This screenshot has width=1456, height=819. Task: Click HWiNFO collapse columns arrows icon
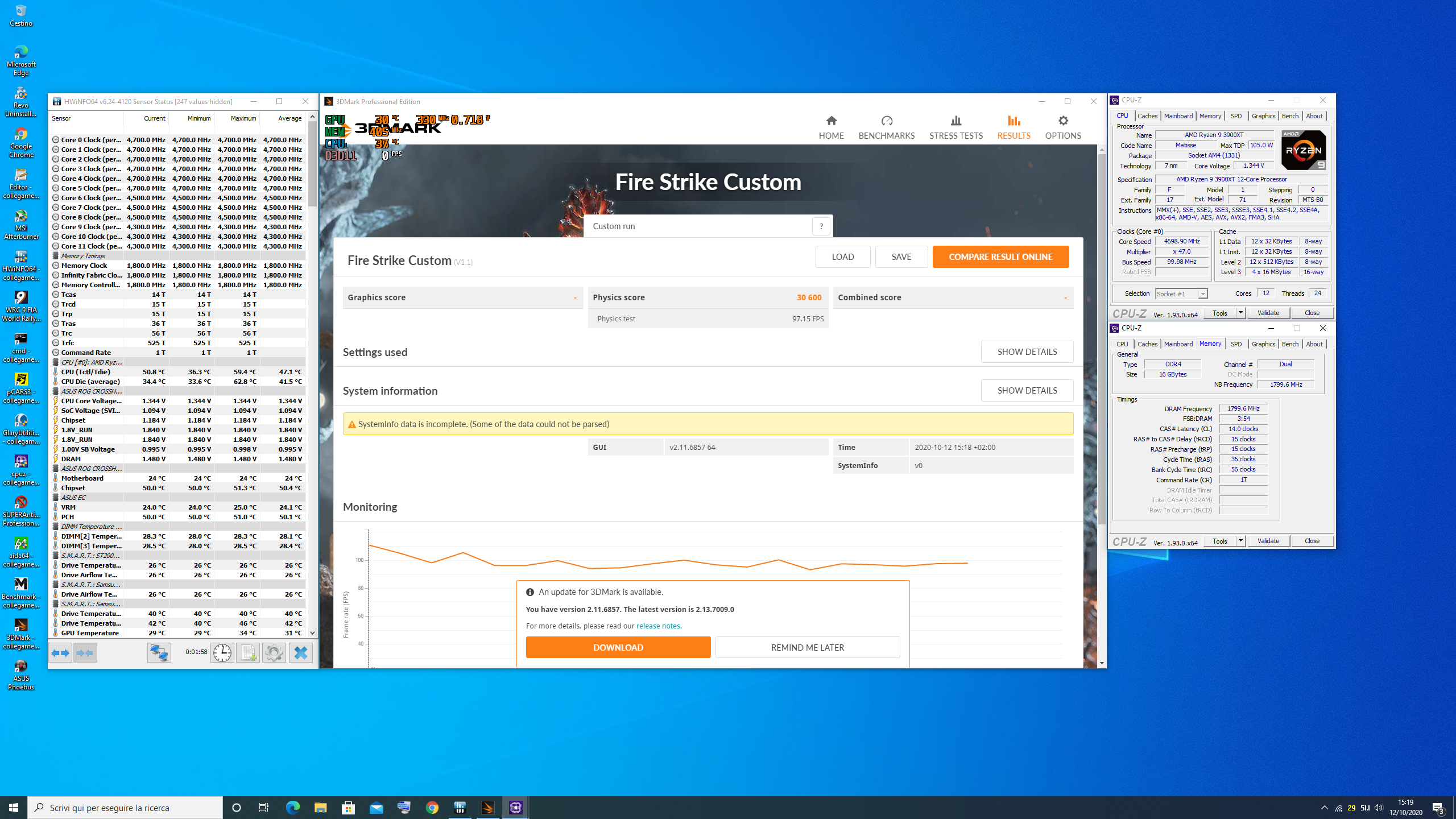coord(85,653)
